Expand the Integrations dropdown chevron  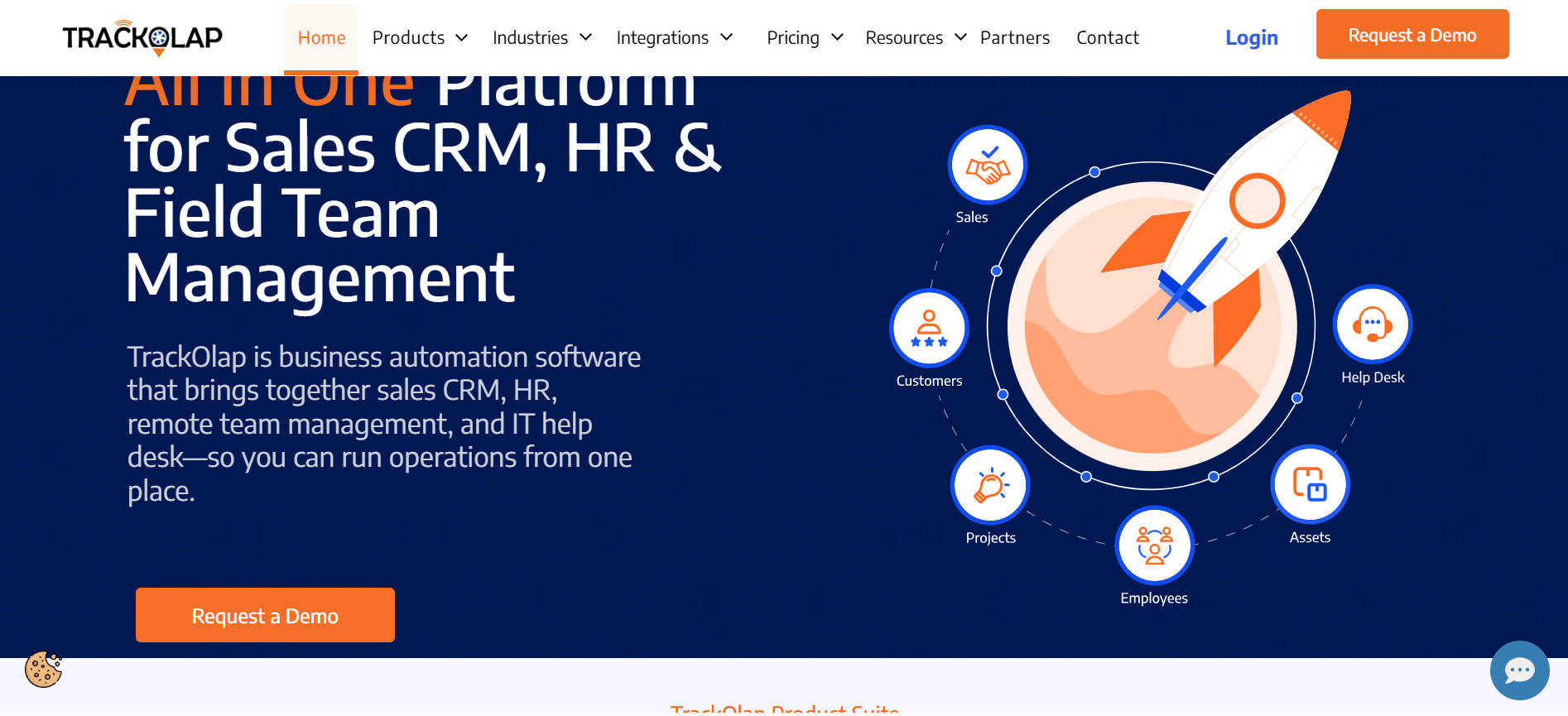[x=727, y=38]
